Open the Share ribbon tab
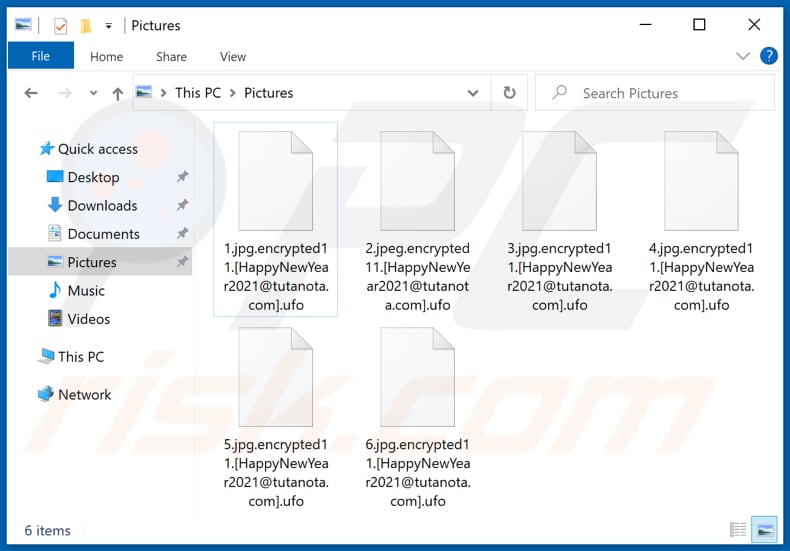Screen dimensions: 790x551 click(171, 57)
